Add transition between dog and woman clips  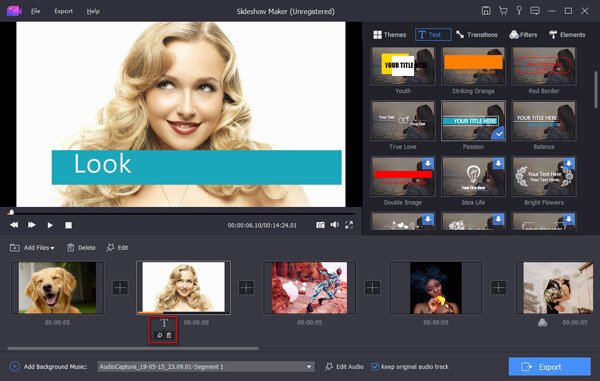click(120, 287)
